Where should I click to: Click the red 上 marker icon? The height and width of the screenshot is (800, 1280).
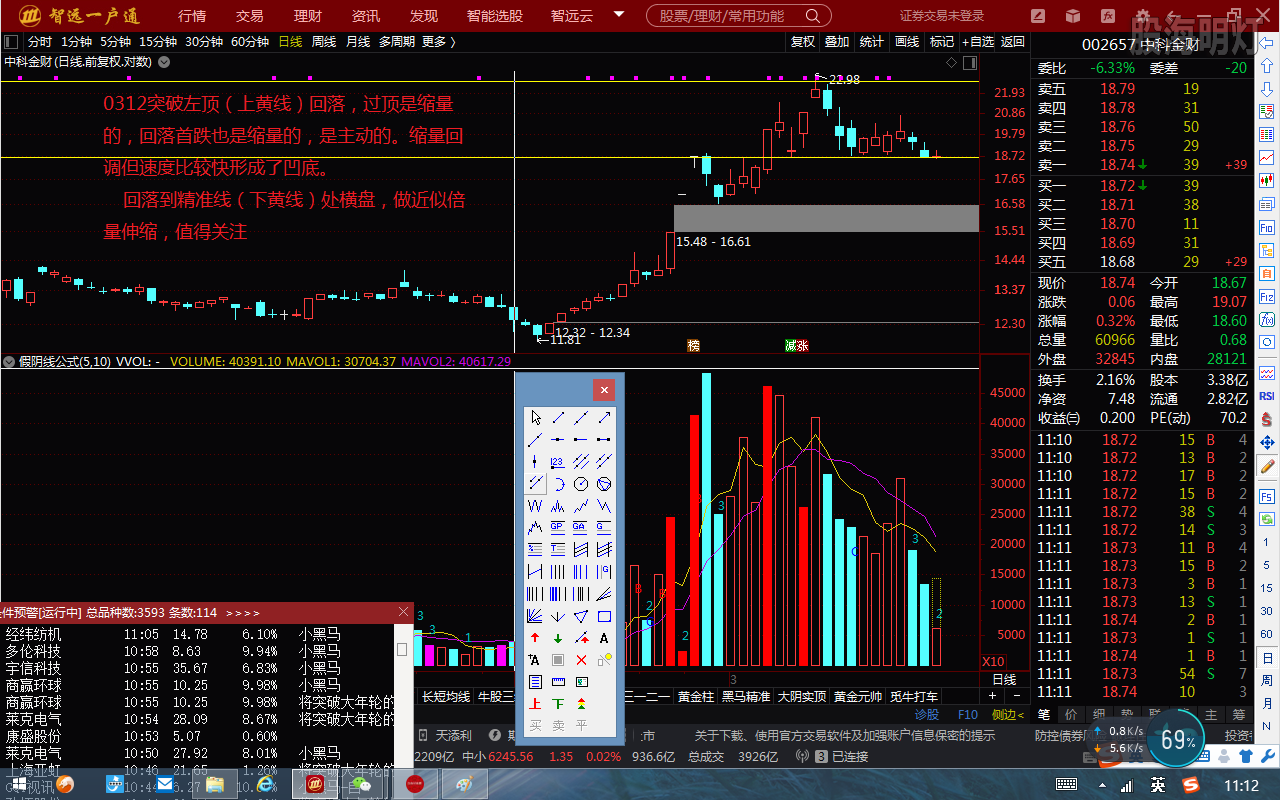click(535, 703)
